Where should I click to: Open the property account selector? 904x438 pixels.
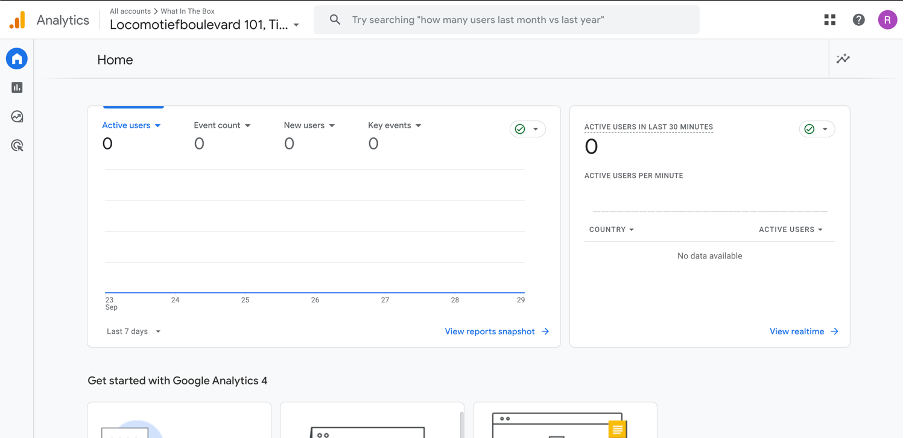coord(204,24)
